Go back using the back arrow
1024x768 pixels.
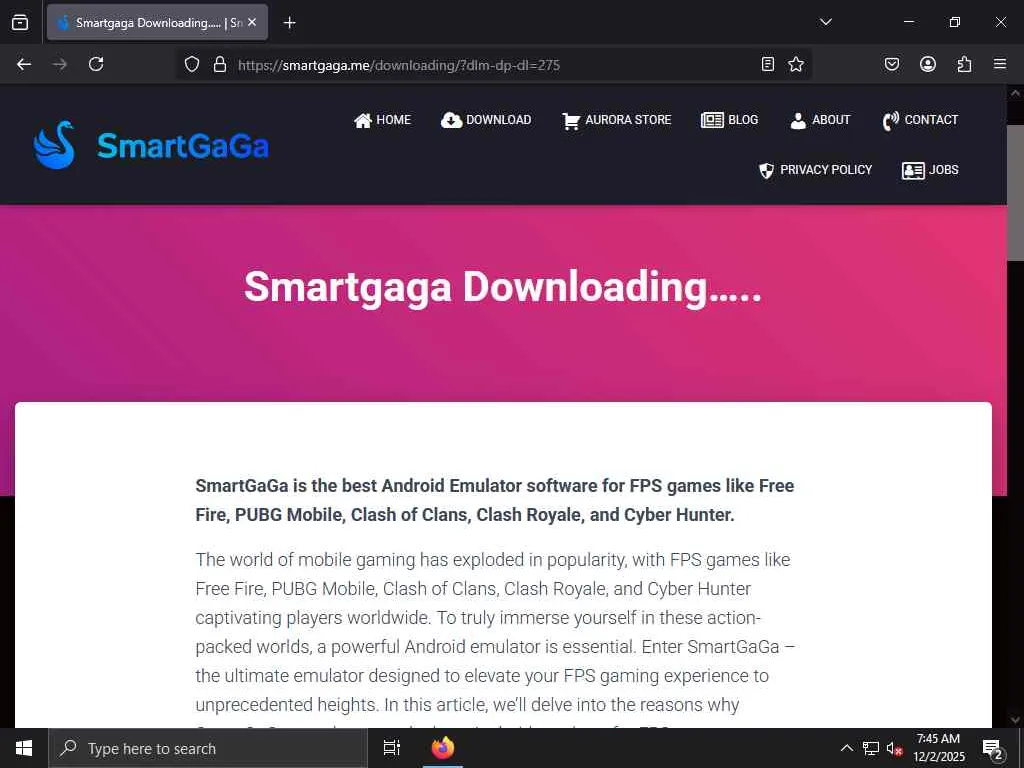pos(24,64)
